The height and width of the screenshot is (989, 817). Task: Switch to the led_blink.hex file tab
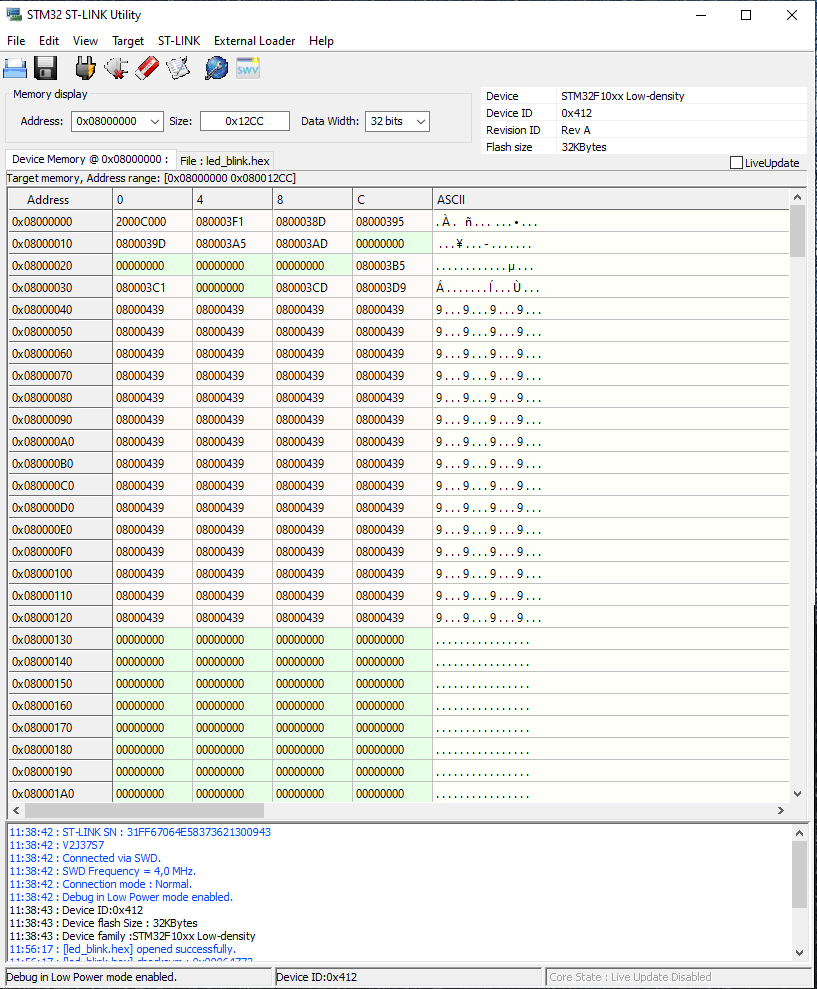(x=224, y=160)
